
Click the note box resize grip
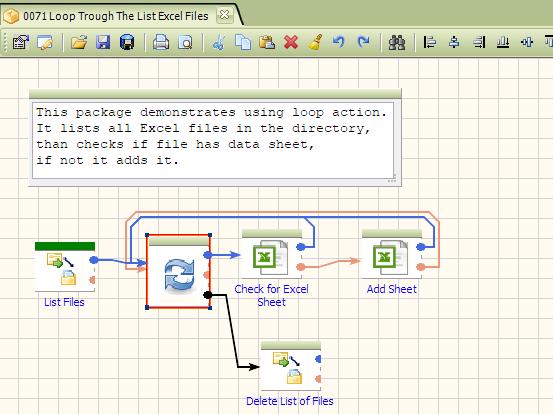tap(392, 179)
